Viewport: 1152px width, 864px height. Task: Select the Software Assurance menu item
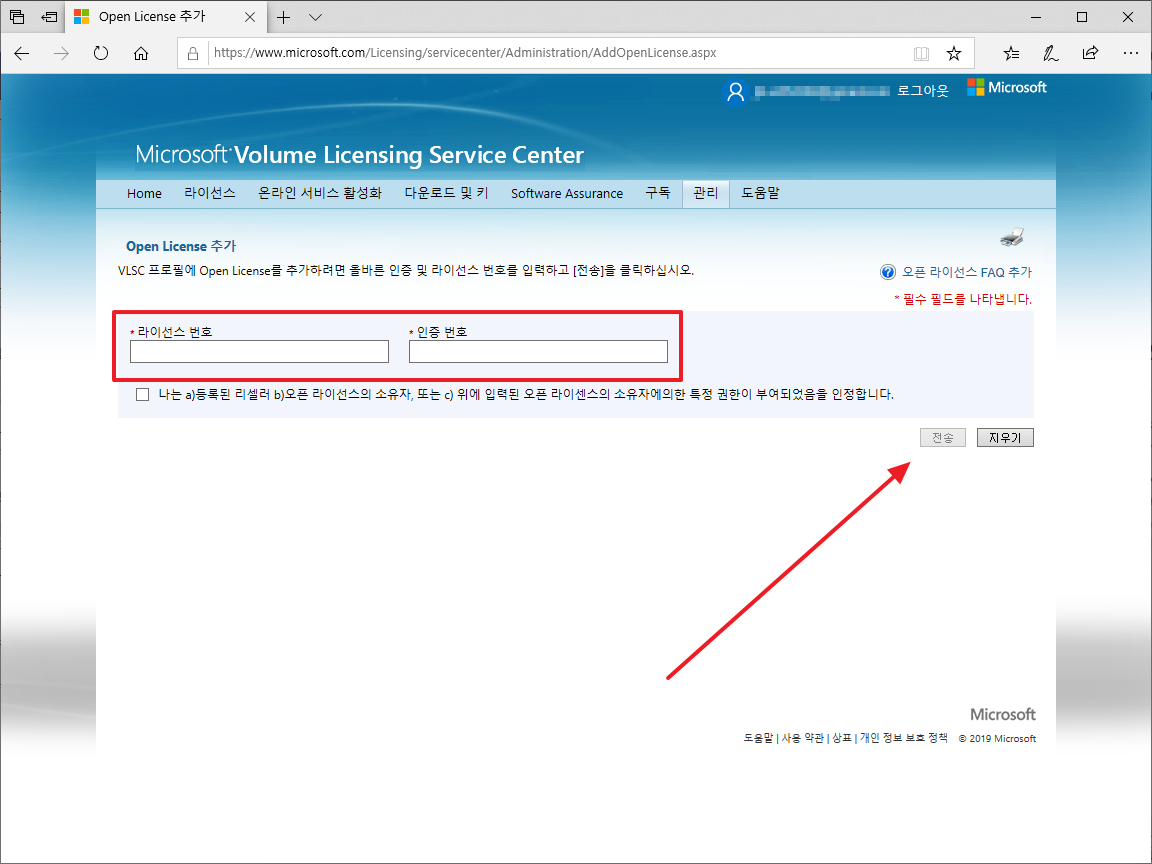point(566,193)
